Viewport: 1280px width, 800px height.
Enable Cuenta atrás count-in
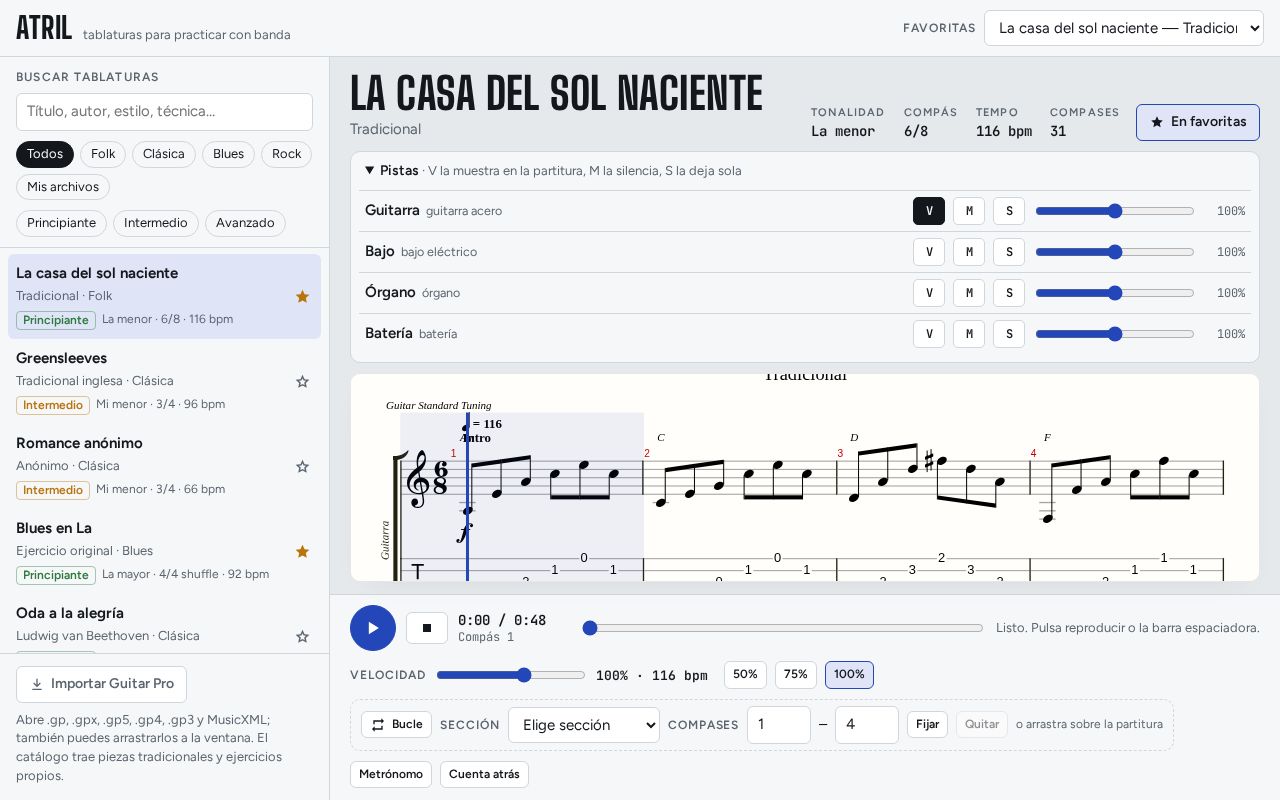[x=484, y=775]
